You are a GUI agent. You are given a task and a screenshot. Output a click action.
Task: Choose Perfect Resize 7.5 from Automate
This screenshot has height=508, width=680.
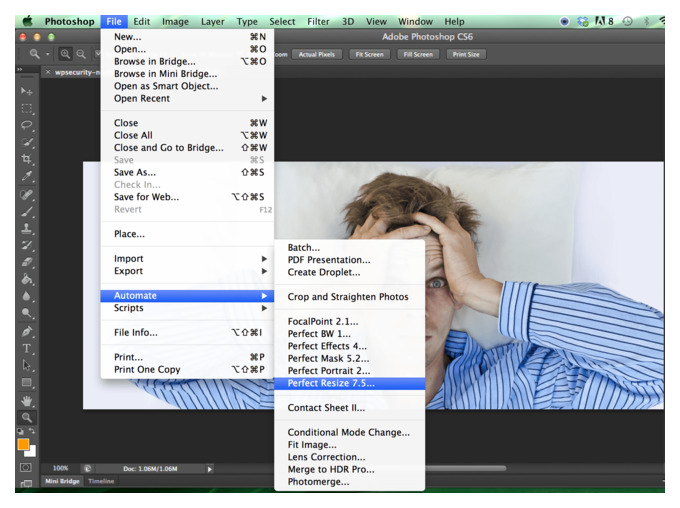[x=350, y=383]
